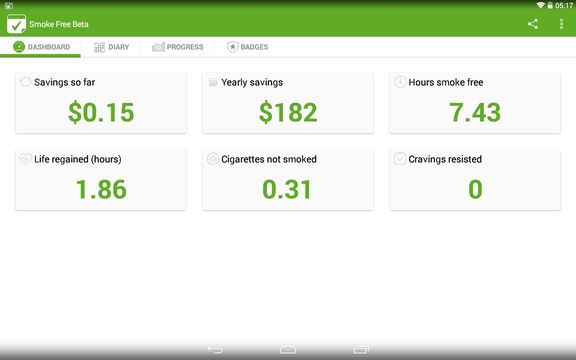Go to the Progress tab
Image resolution: width=576 pixels, height=360 pixels.
[177, 47]
